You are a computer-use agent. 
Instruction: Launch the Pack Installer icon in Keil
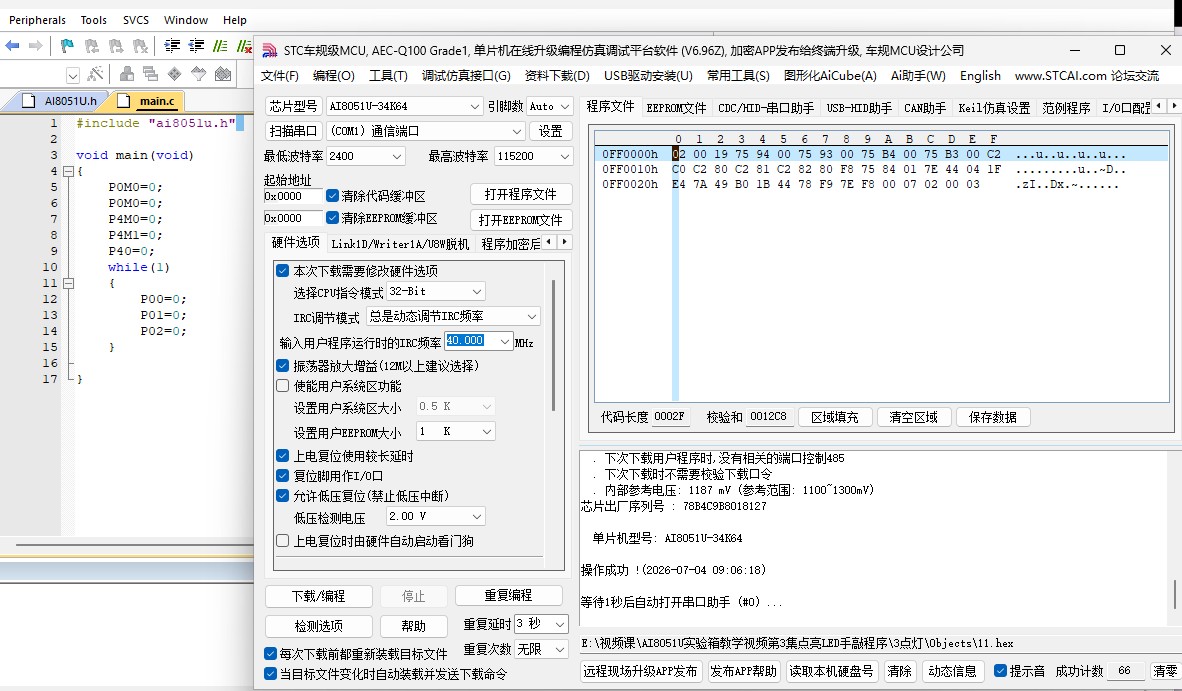pyautogui.click(x=222, y=74)
